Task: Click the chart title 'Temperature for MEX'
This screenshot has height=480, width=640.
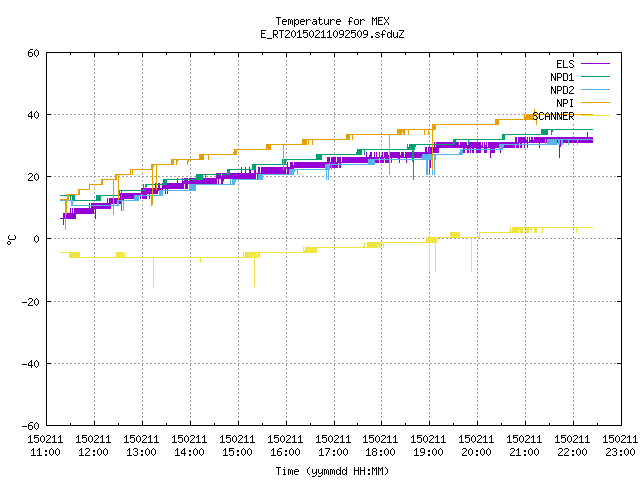Action: (332, 21)
